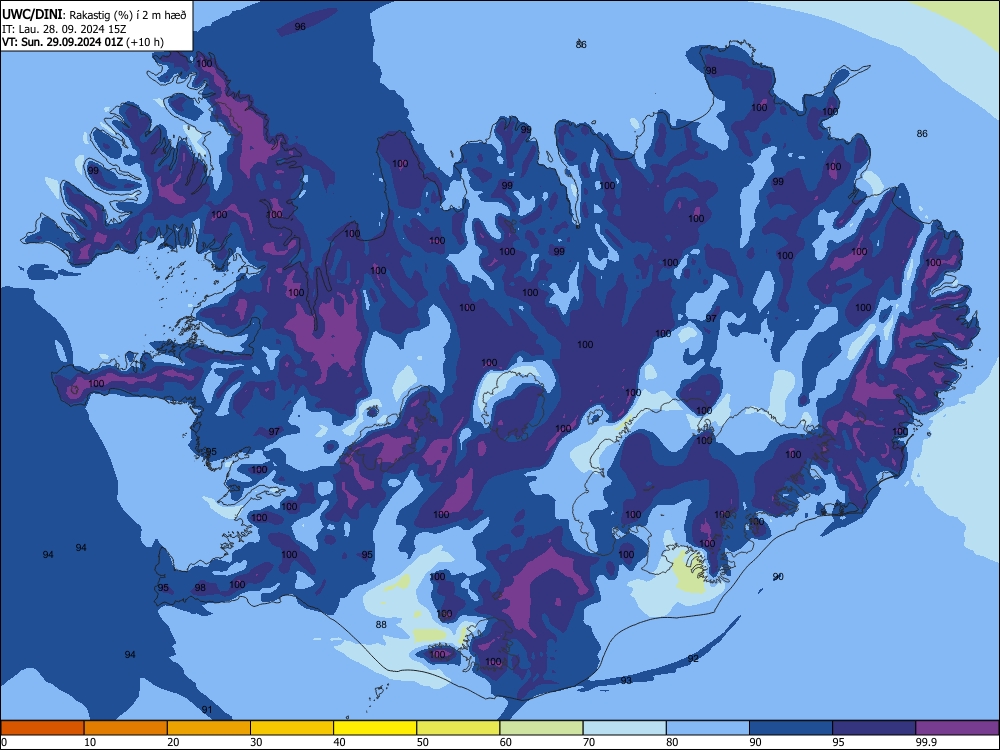
Task: Click the 40–50 bright yellow legend swatch
Action: pos(375,728)
